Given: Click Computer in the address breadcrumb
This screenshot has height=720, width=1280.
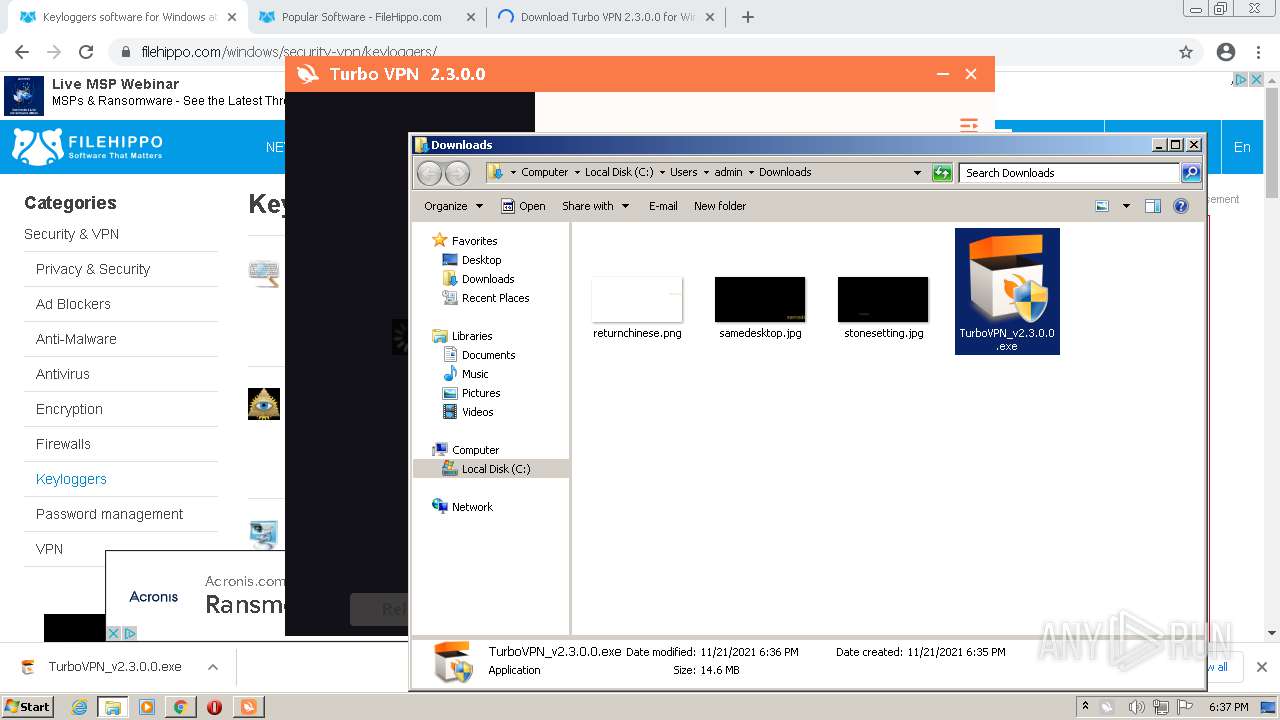Looking at the screenshot, I should (544, 172).
